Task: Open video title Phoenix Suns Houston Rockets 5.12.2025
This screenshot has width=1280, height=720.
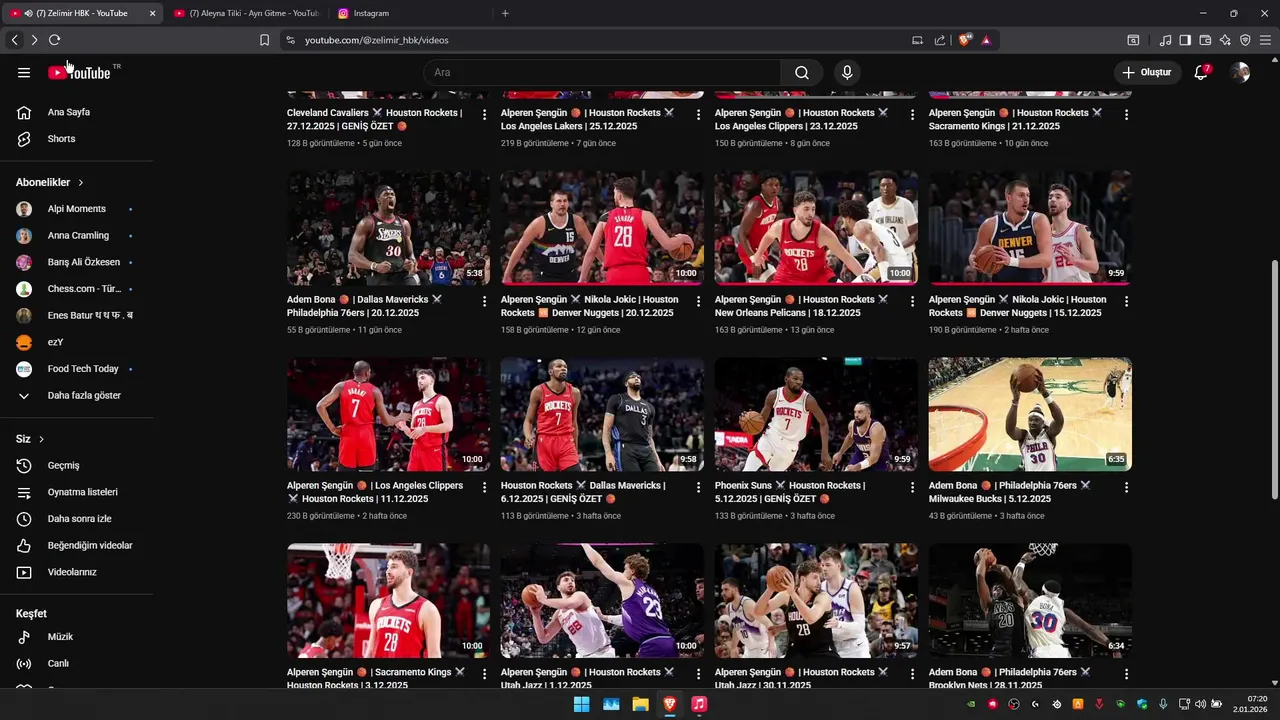Action: [790, 492]
